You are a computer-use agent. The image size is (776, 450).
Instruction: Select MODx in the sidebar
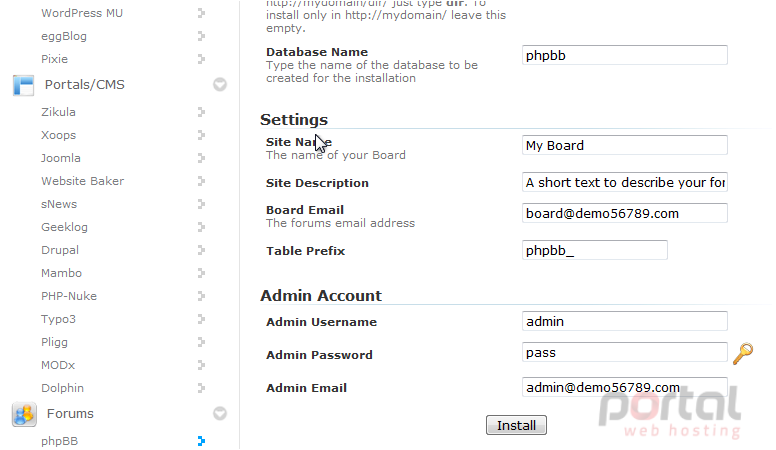pos(58,365)
